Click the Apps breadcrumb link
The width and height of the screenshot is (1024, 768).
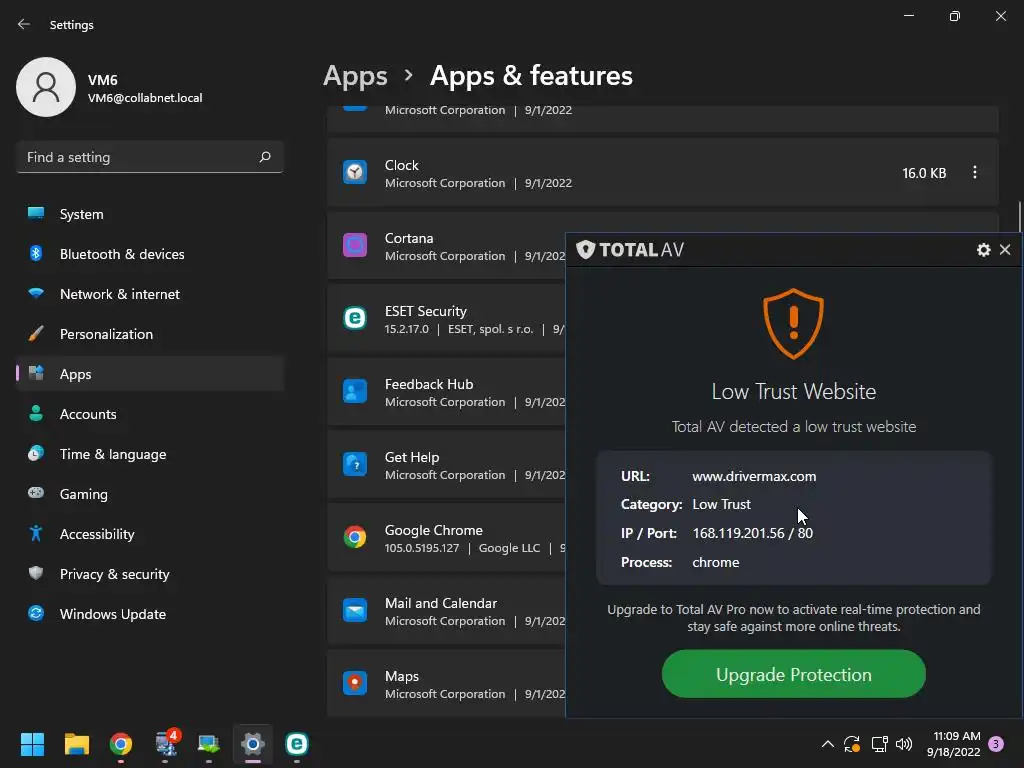(x=355, y=76)
